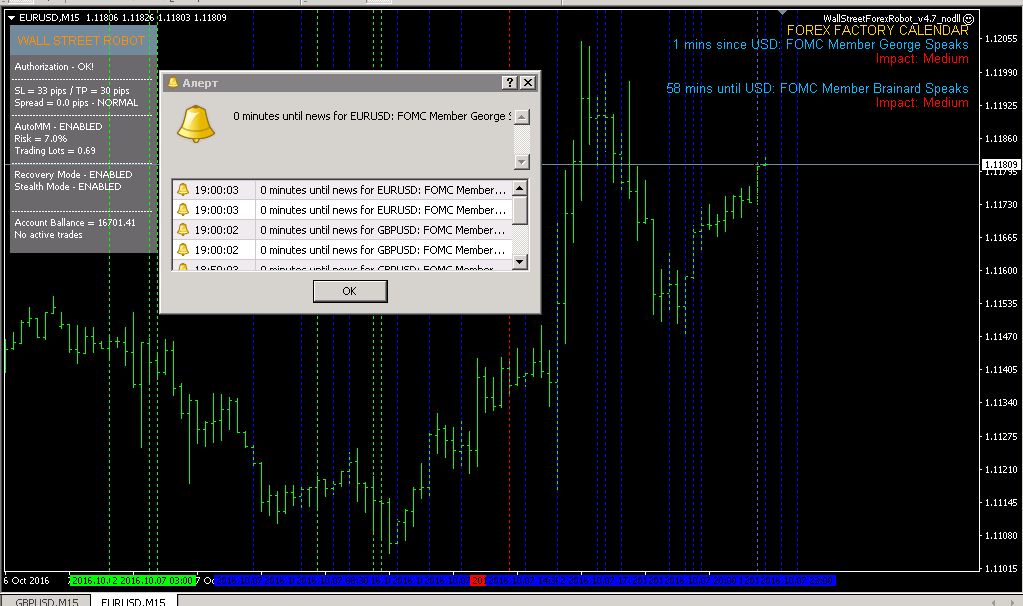
Task: Select second 19:00:02 GBPUSD alert row
Action: tap(343, 250)
